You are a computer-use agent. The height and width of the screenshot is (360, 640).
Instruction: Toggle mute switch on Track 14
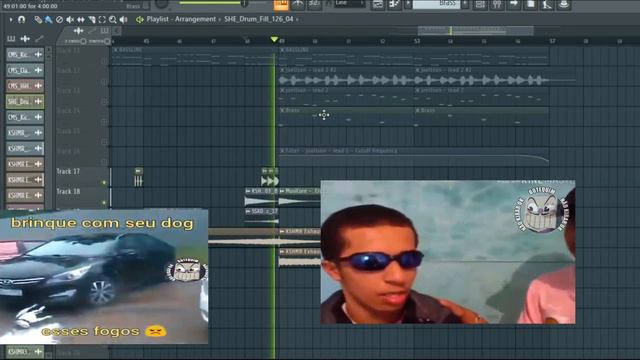coord(104,122)
